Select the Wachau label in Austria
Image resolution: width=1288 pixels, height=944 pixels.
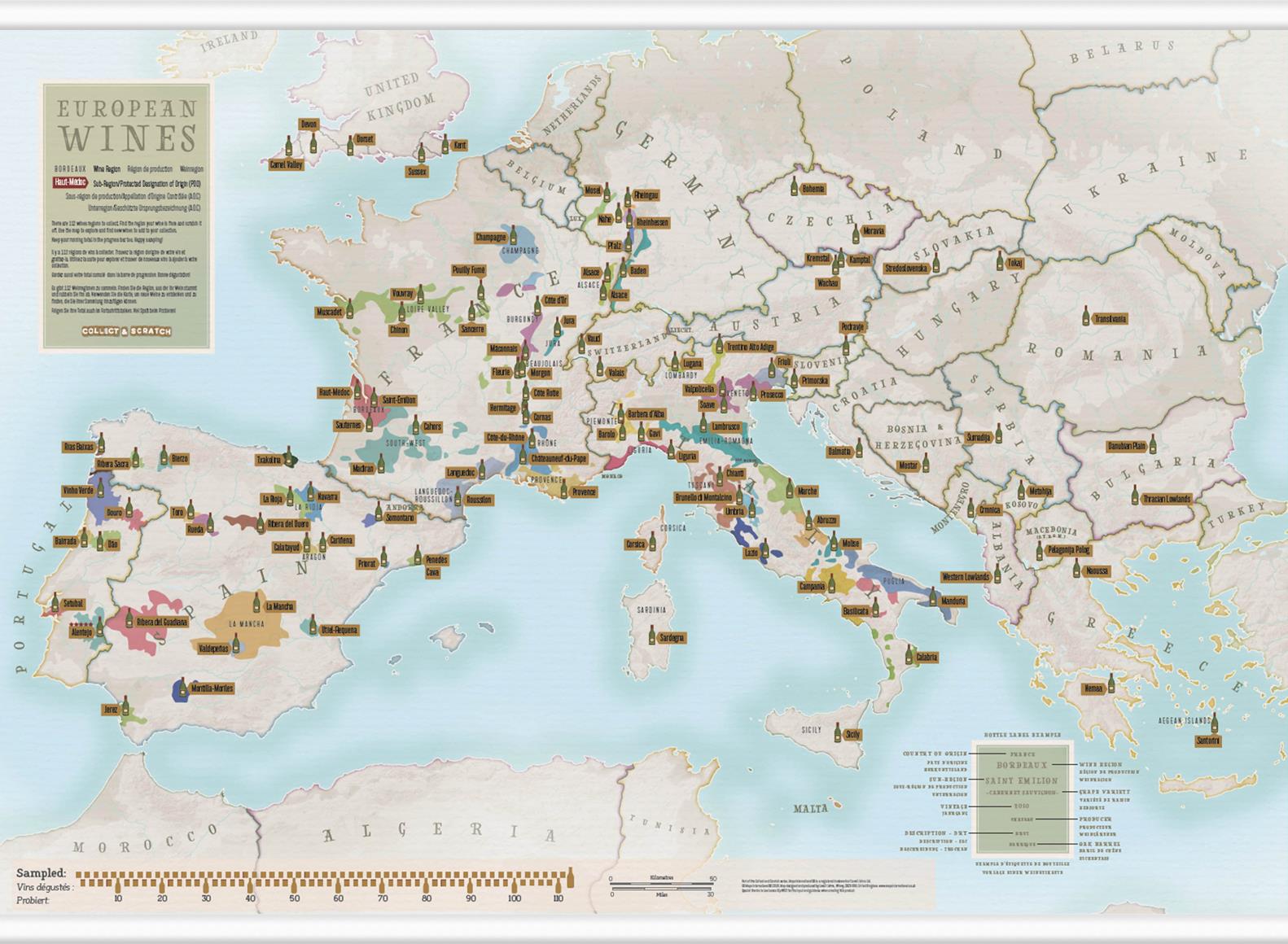pos(827,283)
